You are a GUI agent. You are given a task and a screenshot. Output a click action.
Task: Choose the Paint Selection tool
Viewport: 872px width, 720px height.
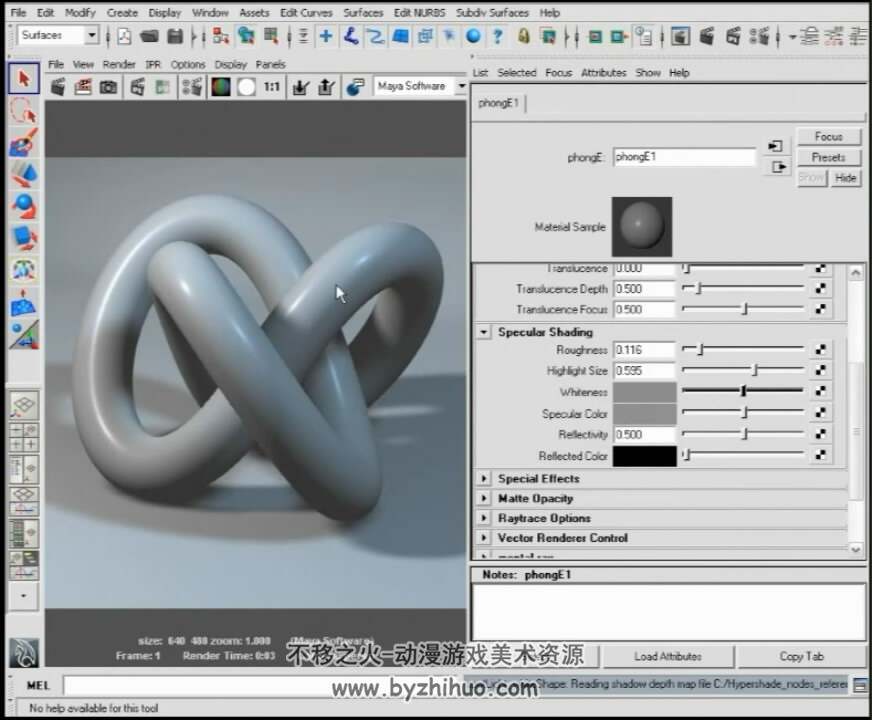[x=23, y=142]
